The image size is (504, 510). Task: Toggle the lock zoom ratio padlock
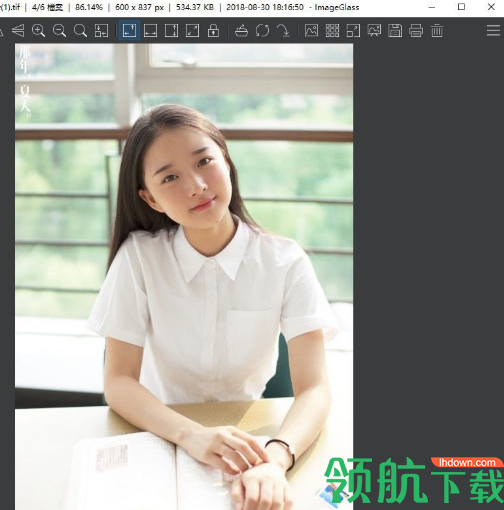213,31
